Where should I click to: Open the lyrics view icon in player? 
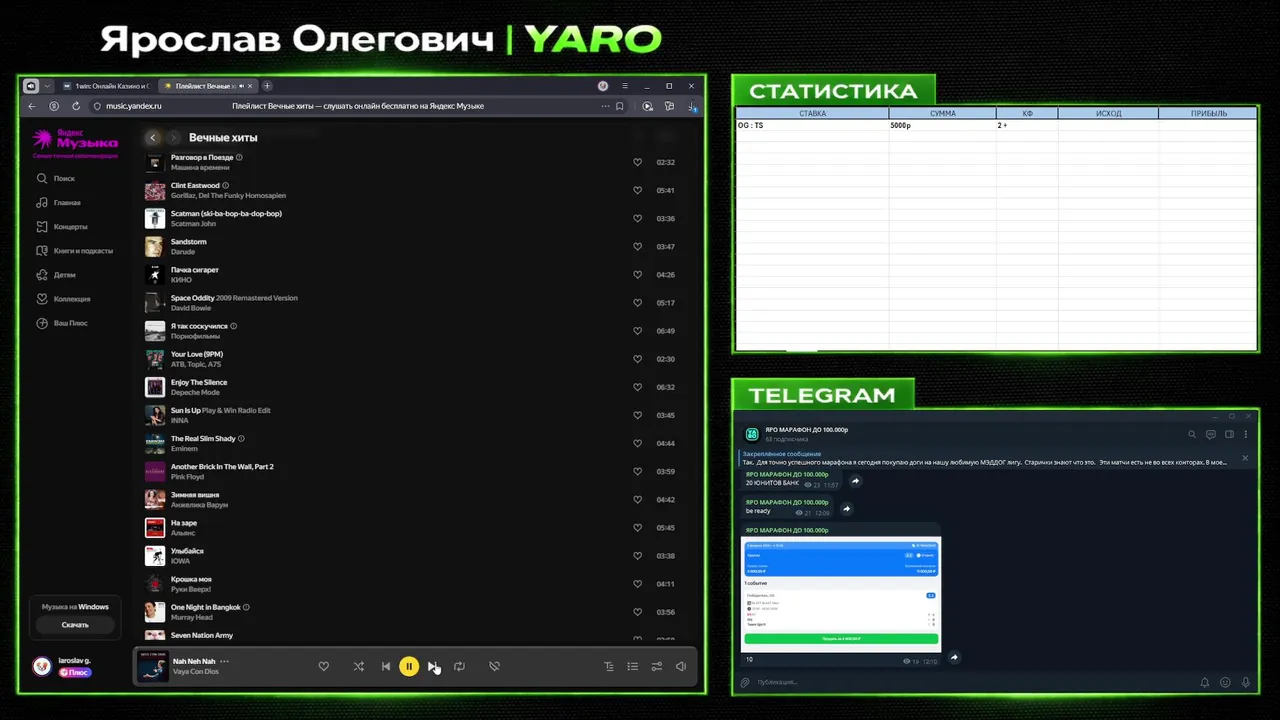point(608,666)
